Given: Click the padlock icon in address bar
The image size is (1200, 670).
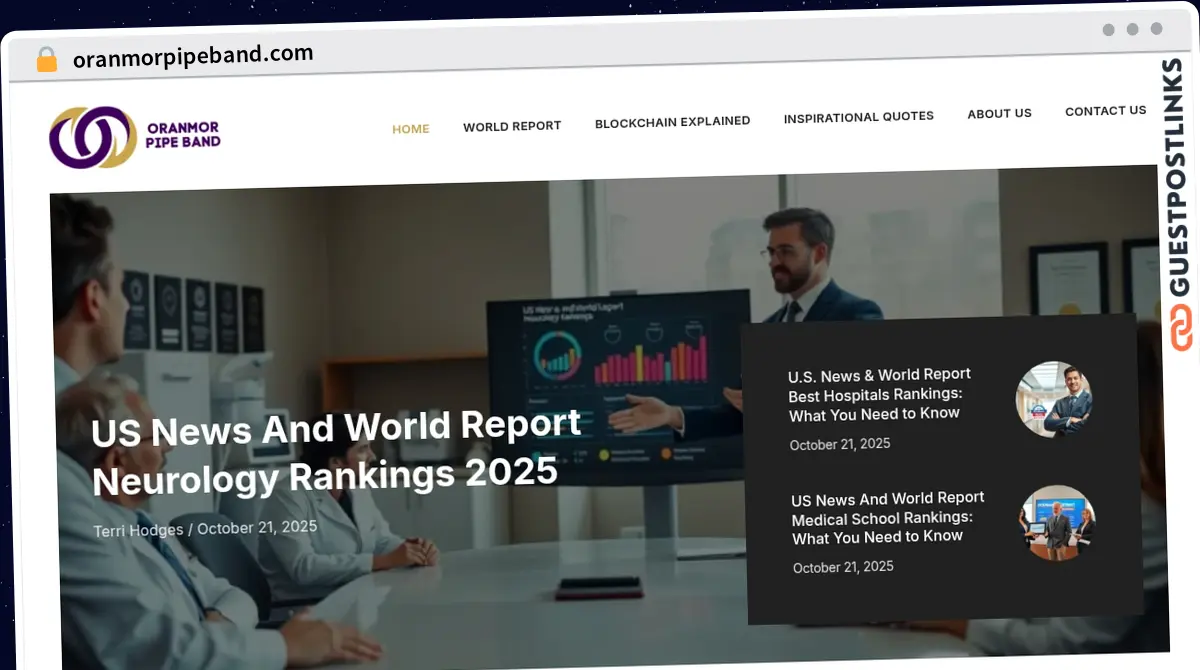Looking at the screenshot, I should [46, 60].
